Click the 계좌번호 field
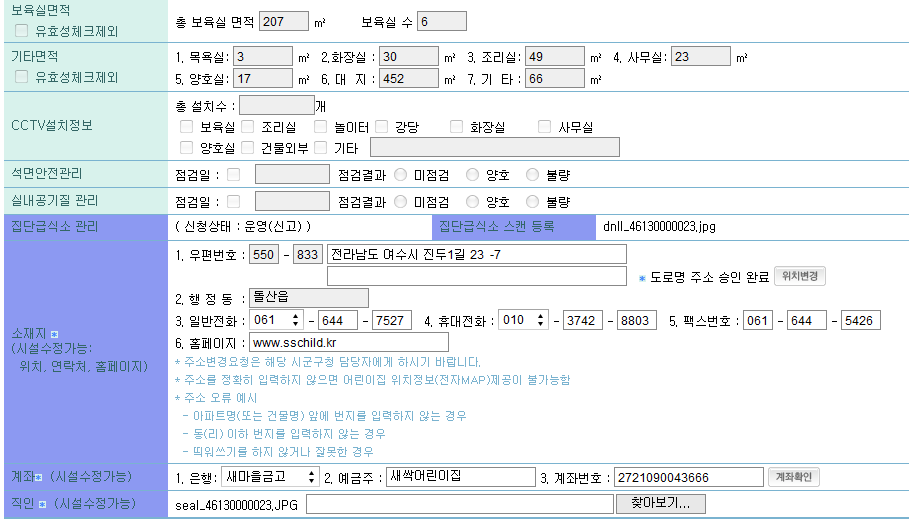This screenshot has width=909, height=523. [689, 477]
